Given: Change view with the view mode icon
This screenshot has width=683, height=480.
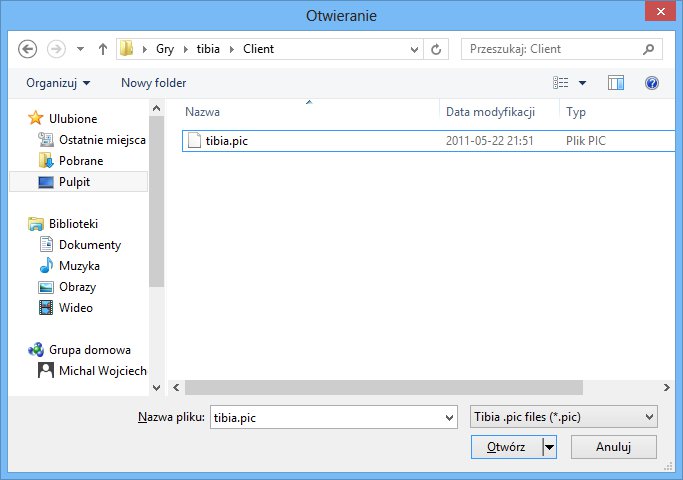Looking at the screenshot, I should [561, 82].
